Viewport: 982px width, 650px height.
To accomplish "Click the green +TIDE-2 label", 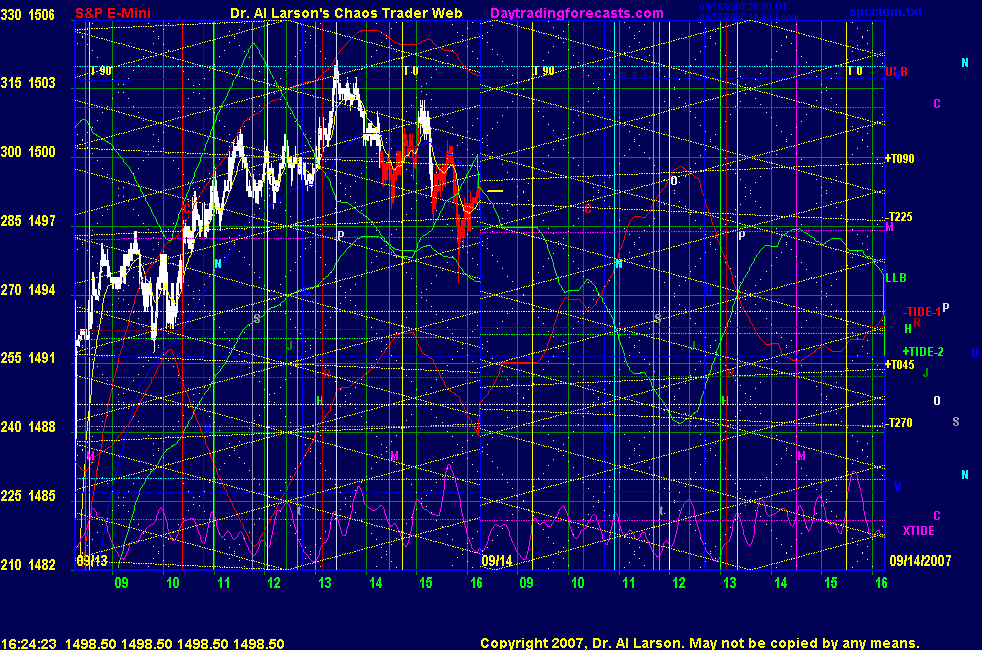I will click(x=923, y=352).
